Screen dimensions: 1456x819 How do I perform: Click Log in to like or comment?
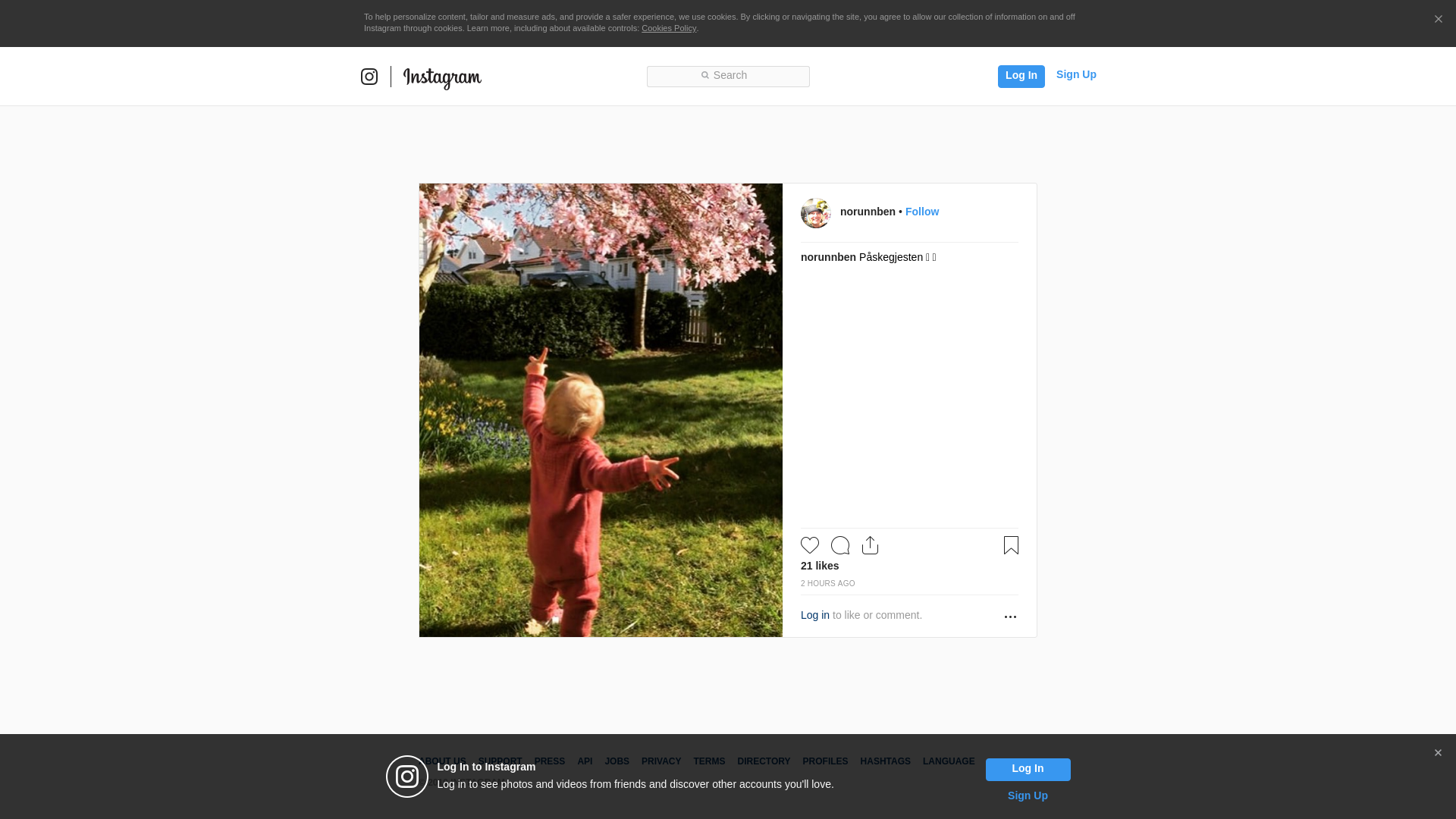click(815, 615)
